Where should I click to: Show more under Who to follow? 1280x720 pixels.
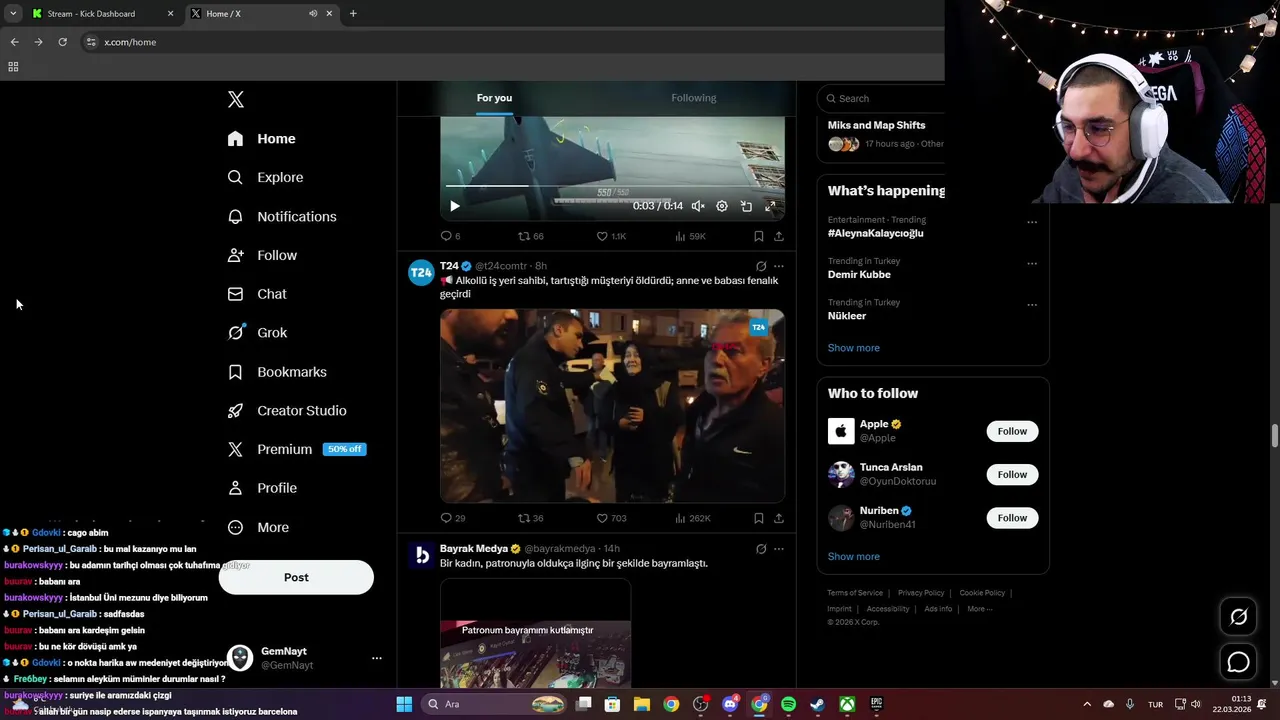click(x=854, y=556)
